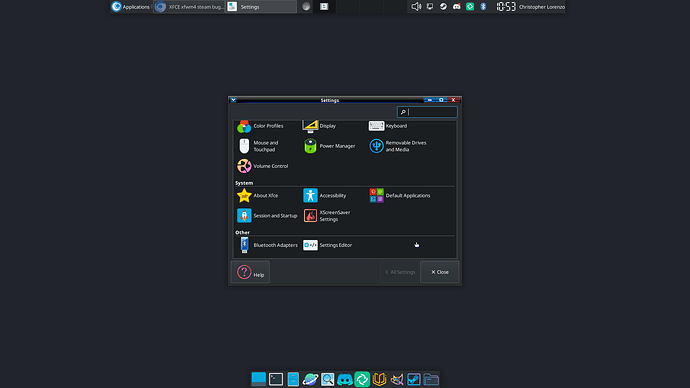The width and height of the screenshot is (690, 388).
Task: Open the Applications menu in panel
Action: tap(131, 7)
